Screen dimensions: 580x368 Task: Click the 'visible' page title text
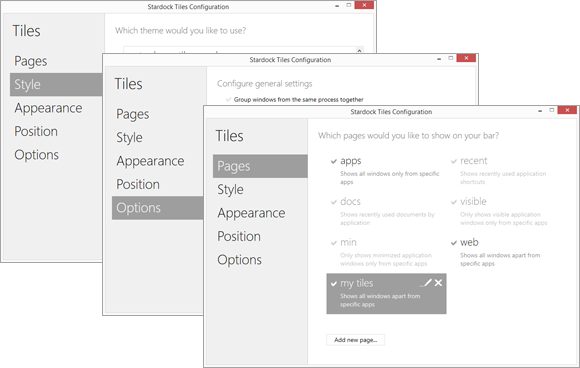click(473, 202)
